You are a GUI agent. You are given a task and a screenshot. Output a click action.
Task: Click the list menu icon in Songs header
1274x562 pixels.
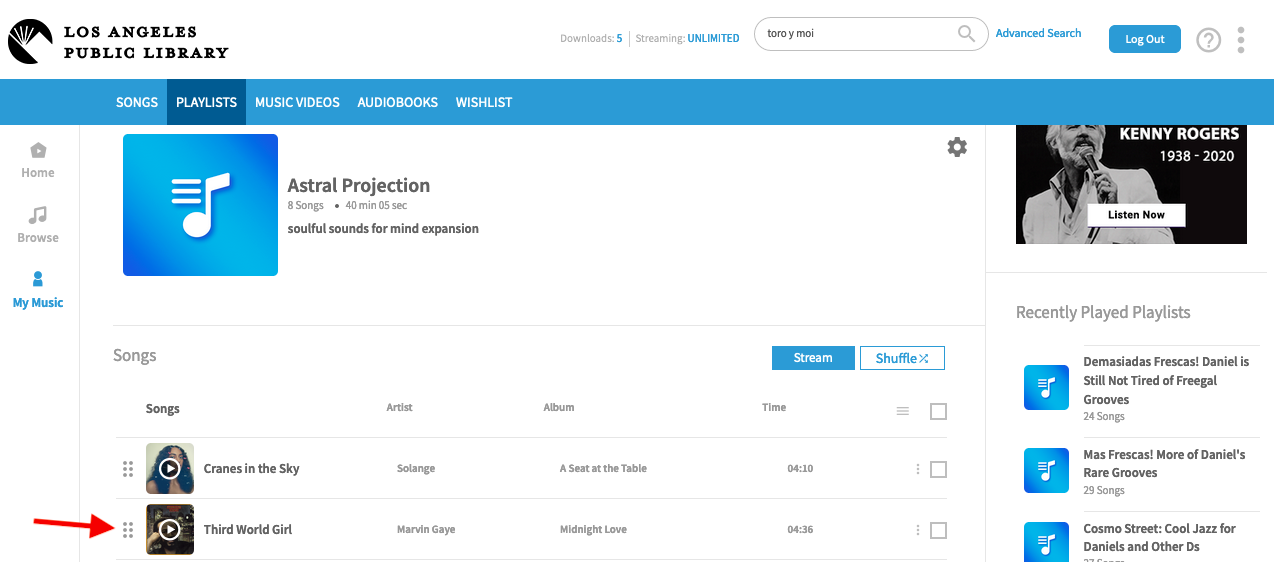(903, 411)
